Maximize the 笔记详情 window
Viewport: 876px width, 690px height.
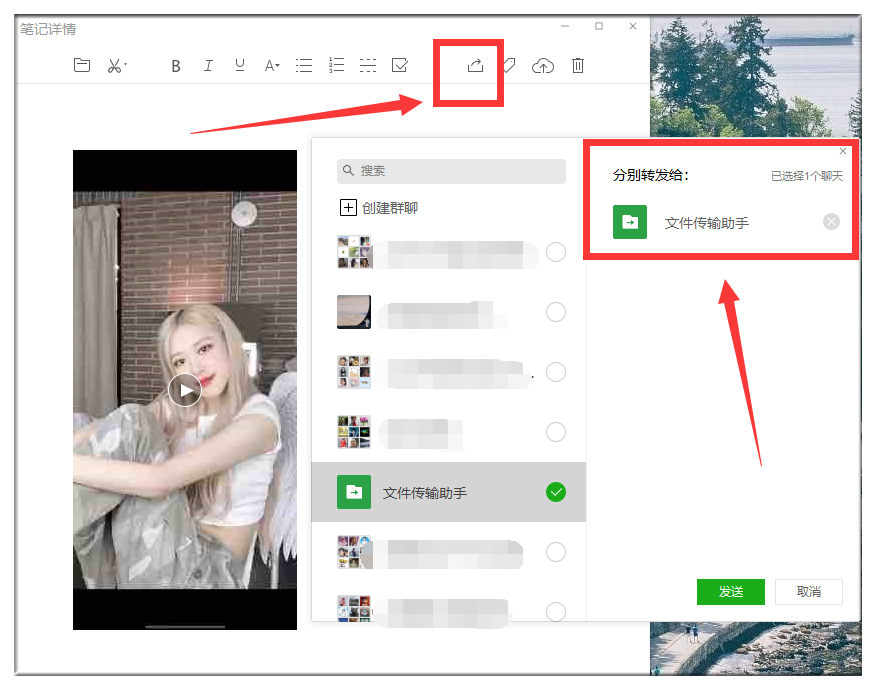599,26
